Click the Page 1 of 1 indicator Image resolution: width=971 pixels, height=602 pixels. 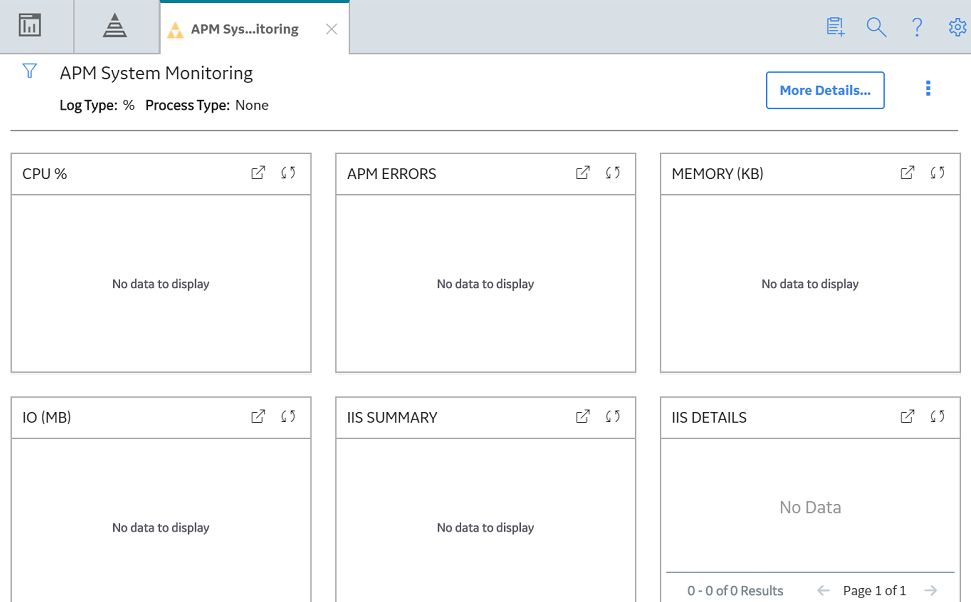pyautogui.click(x=874, y=591)
